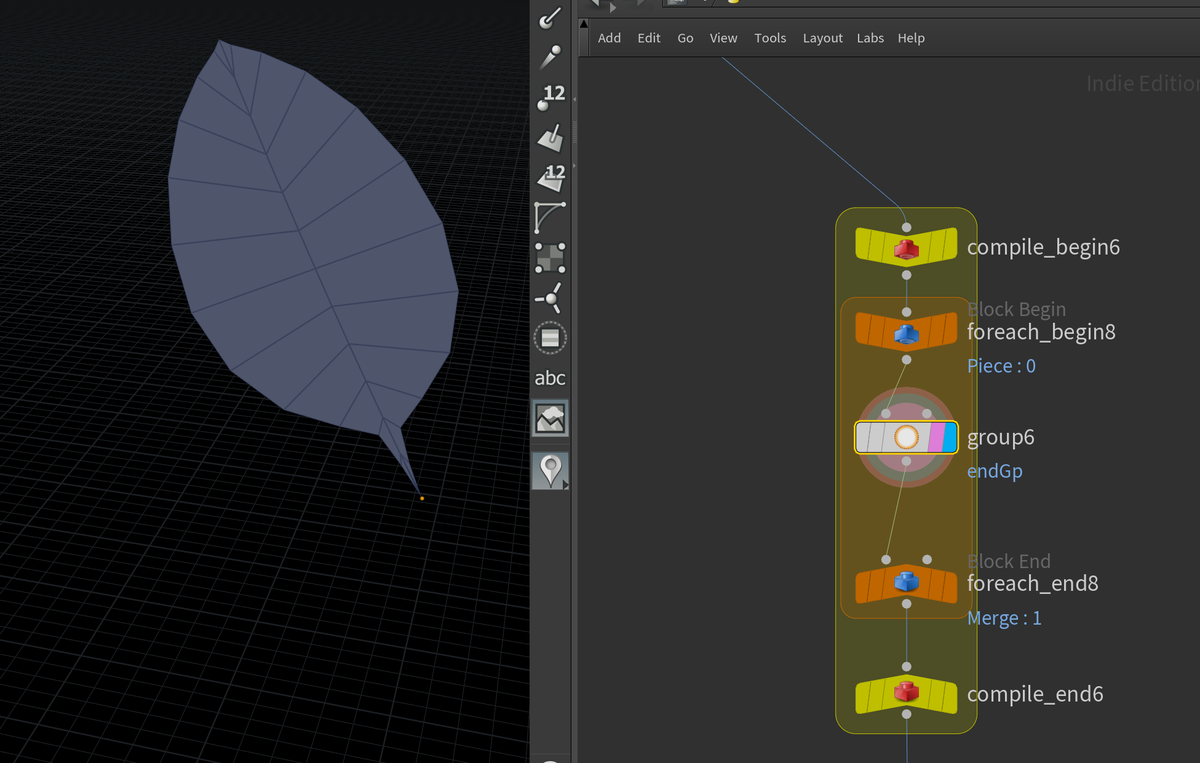Viewport: 1200px width, 763px height.
Task: Click first input connector of group6
Action: coord(886,413)
